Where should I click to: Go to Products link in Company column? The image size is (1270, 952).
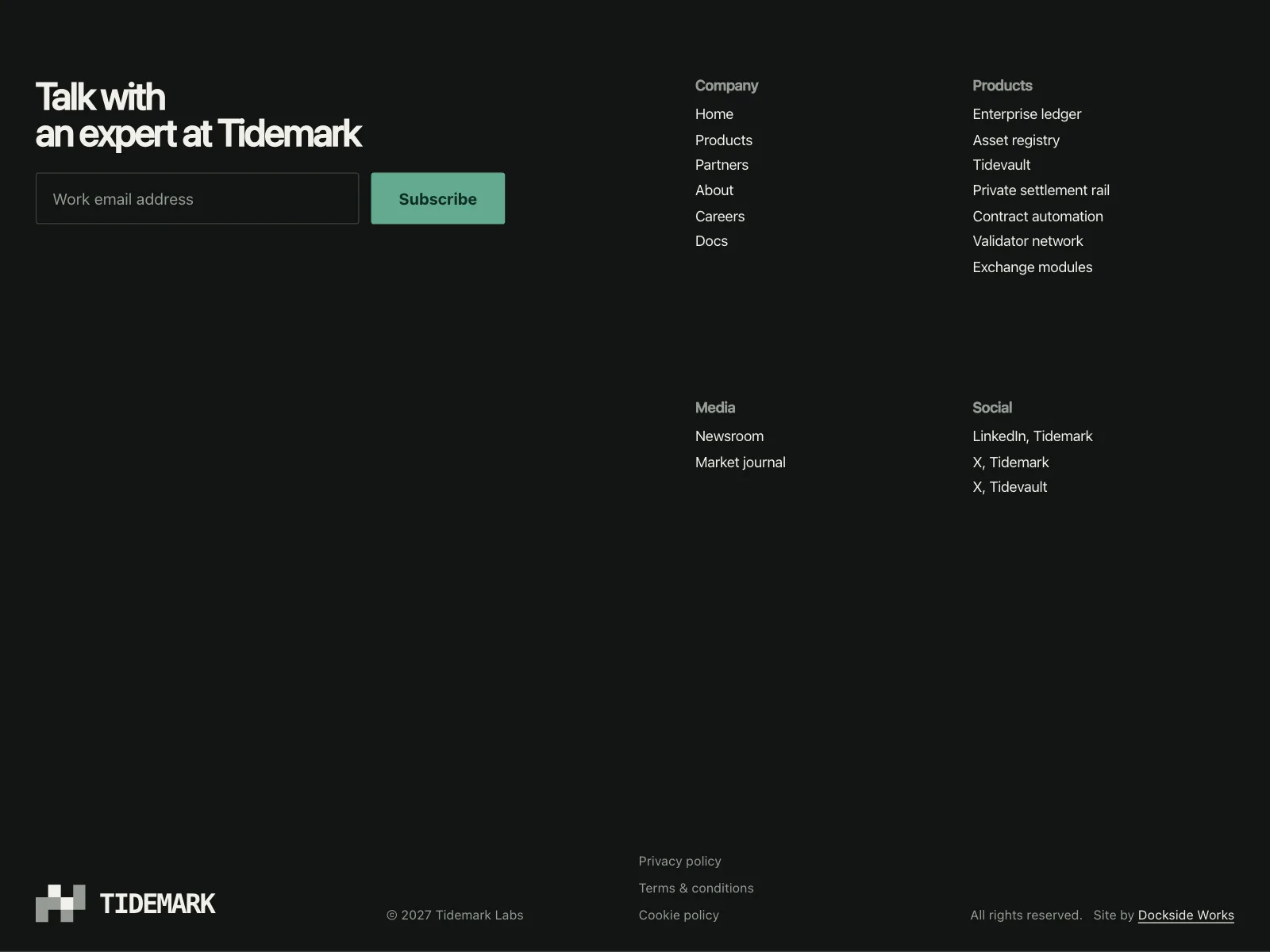click(724, 140)
